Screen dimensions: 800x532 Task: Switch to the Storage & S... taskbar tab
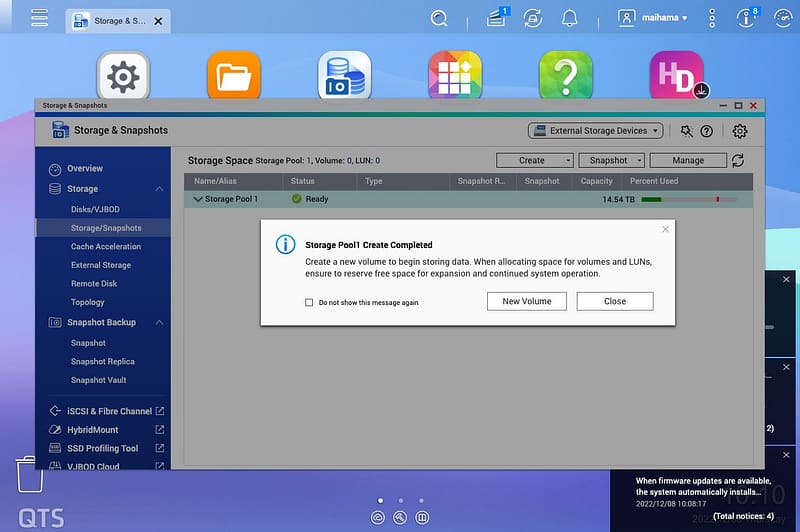(120, 21)
